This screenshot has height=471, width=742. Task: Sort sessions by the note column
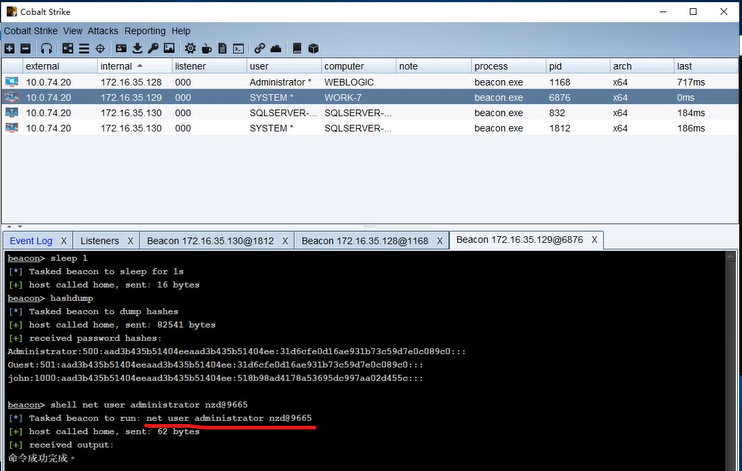[433, 66]
